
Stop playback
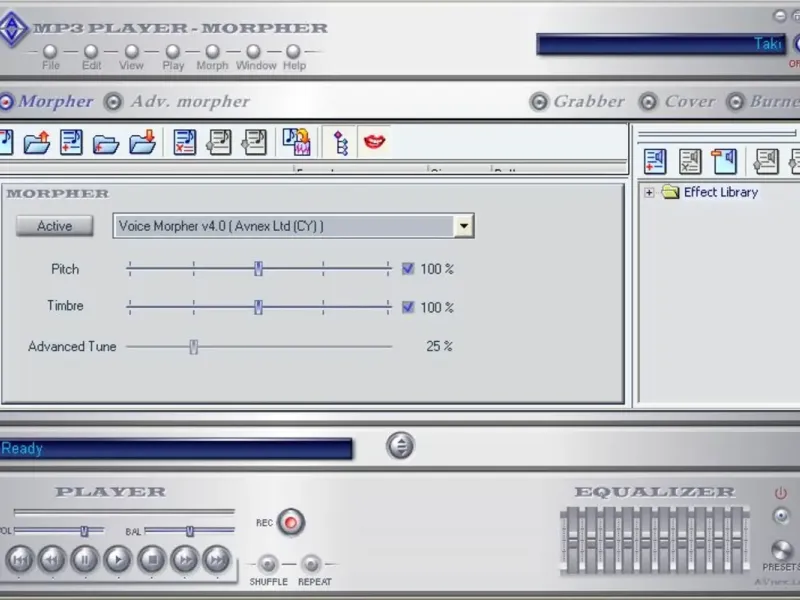[x=152, y=560]
